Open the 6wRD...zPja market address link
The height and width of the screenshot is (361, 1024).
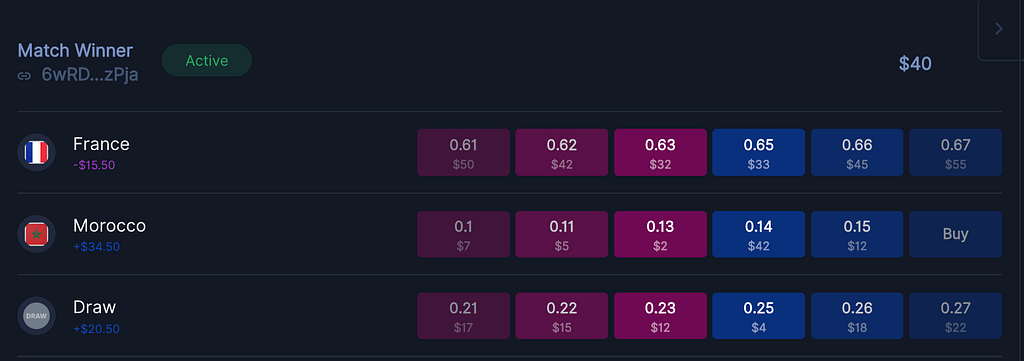click(x=89, y=75)
